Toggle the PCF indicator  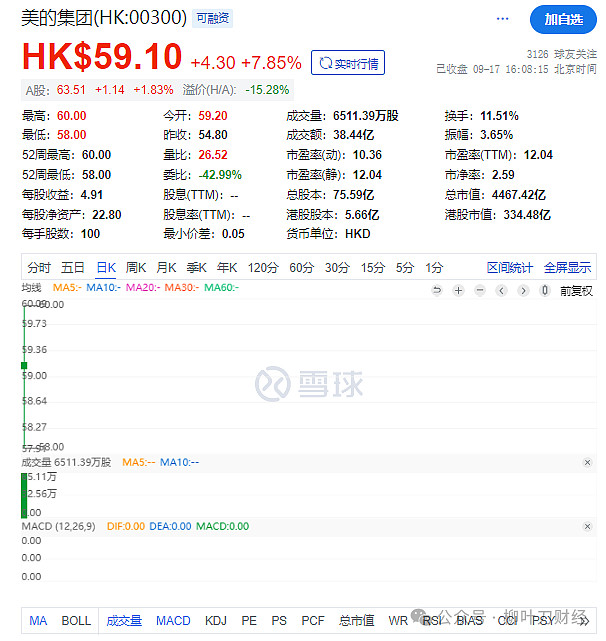tap(313, 621)
